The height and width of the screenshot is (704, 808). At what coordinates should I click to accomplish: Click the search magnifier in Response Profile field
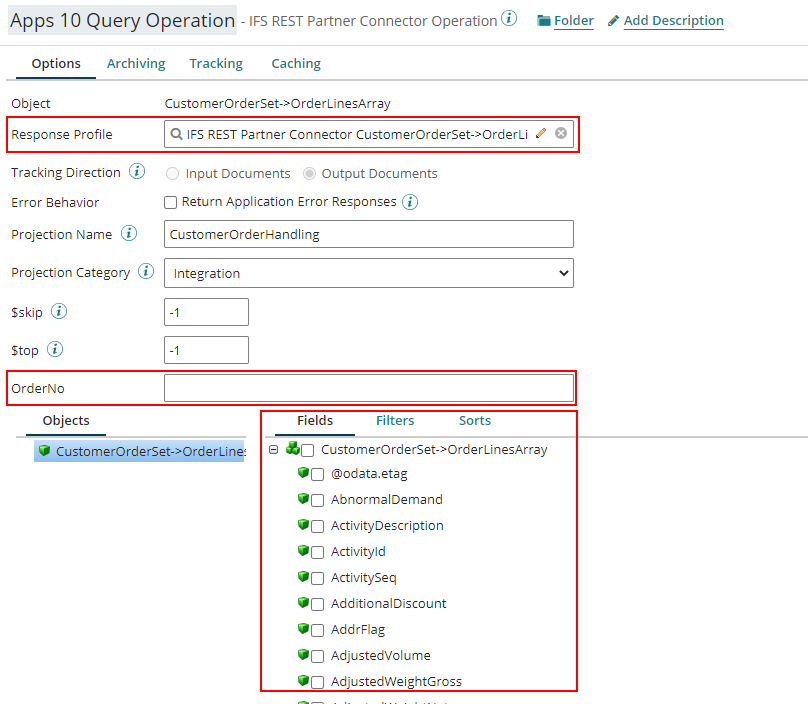point(176,134)
